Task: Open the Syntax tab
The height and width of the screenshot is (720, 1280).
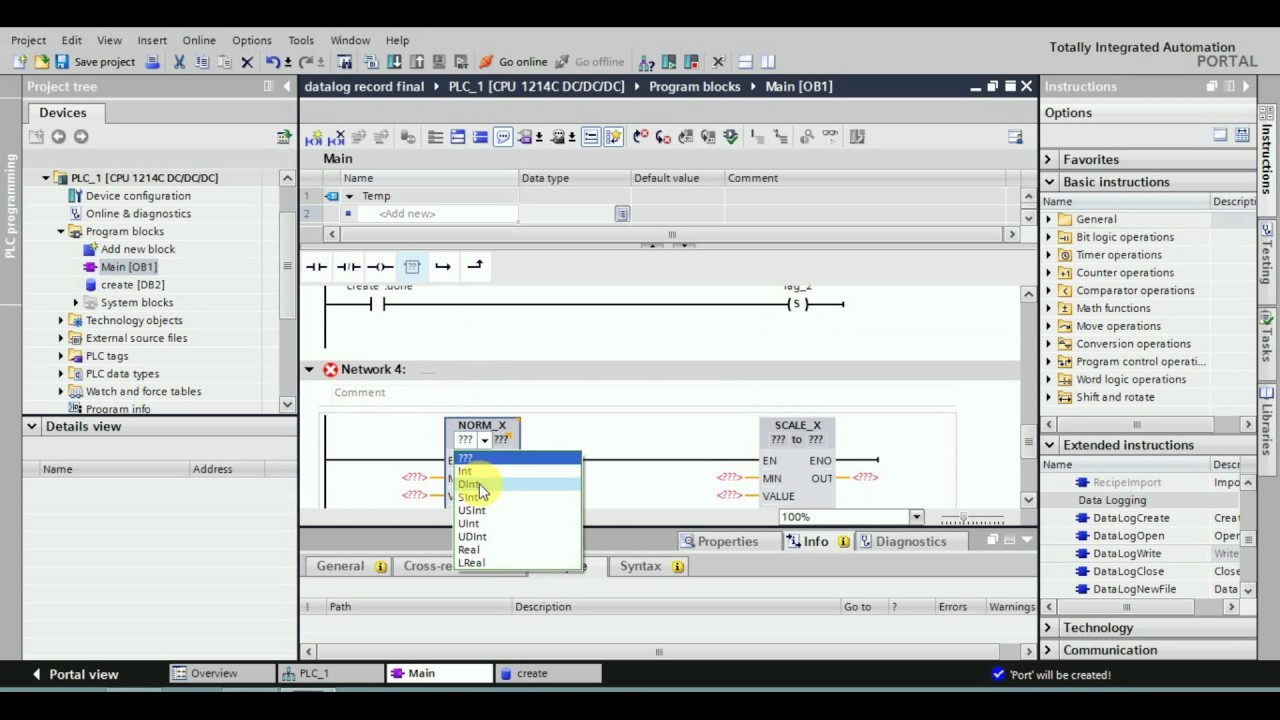Action: point(650,566)
